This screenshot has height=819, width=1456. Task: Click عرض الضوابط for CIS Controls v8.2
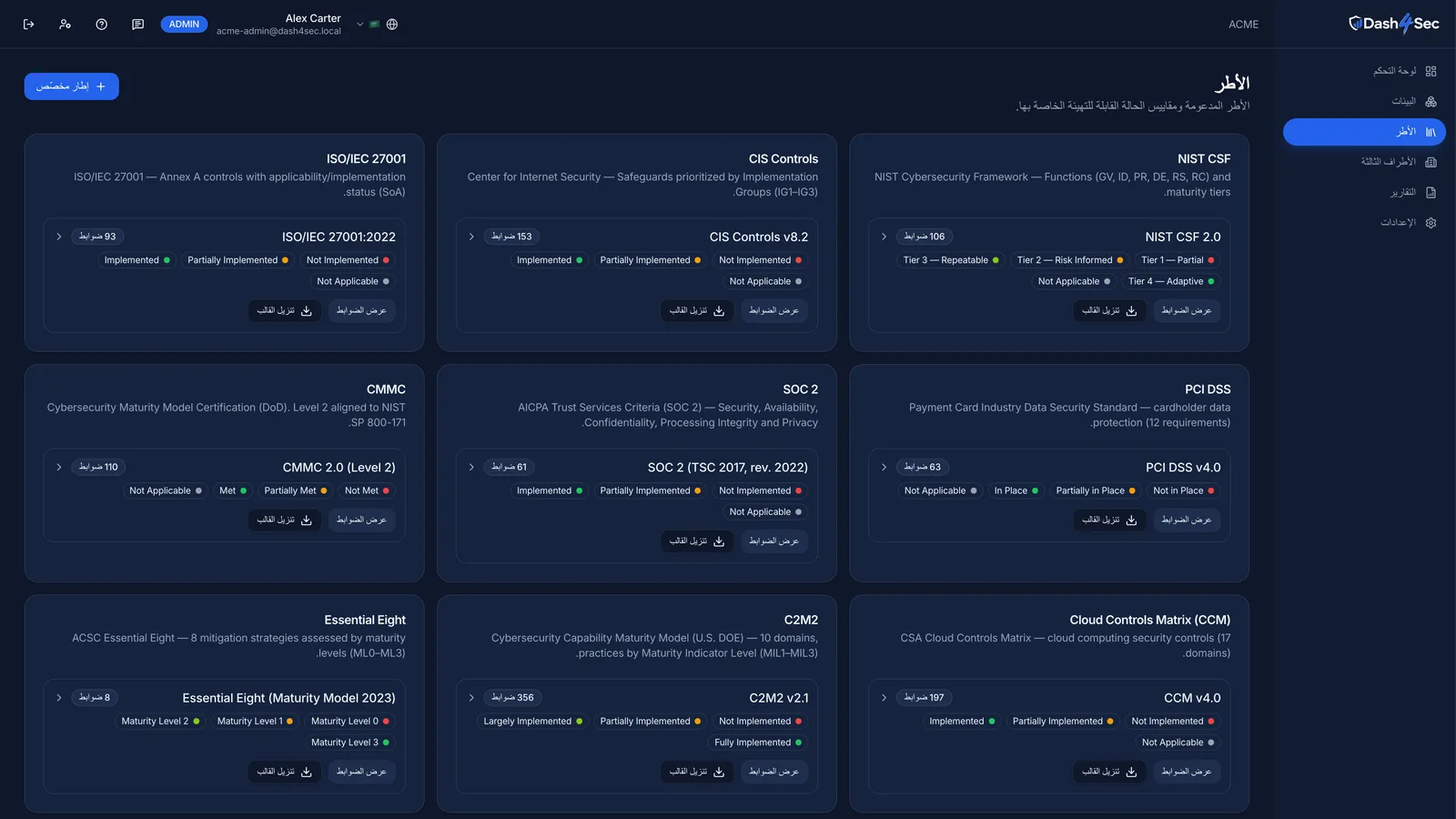[x=773, y=310]
